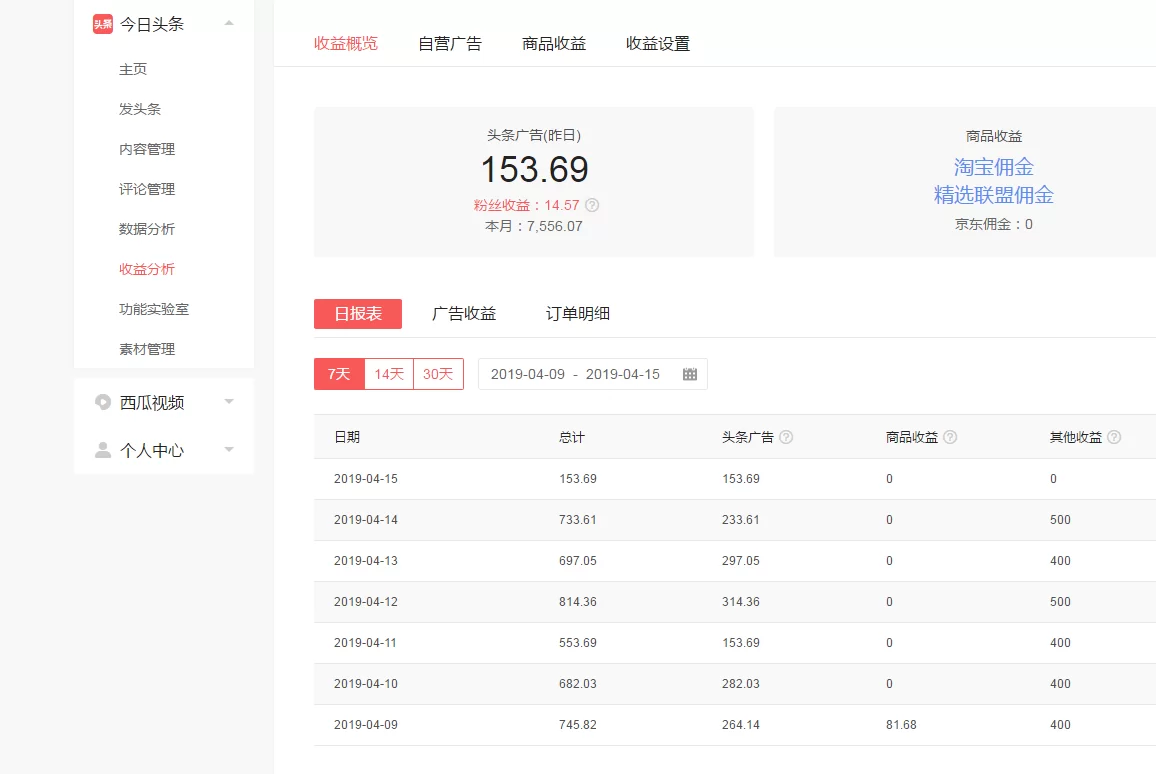
Task: Expand the 西瓜视频 sidebar menu
Action: pos(229,402)
